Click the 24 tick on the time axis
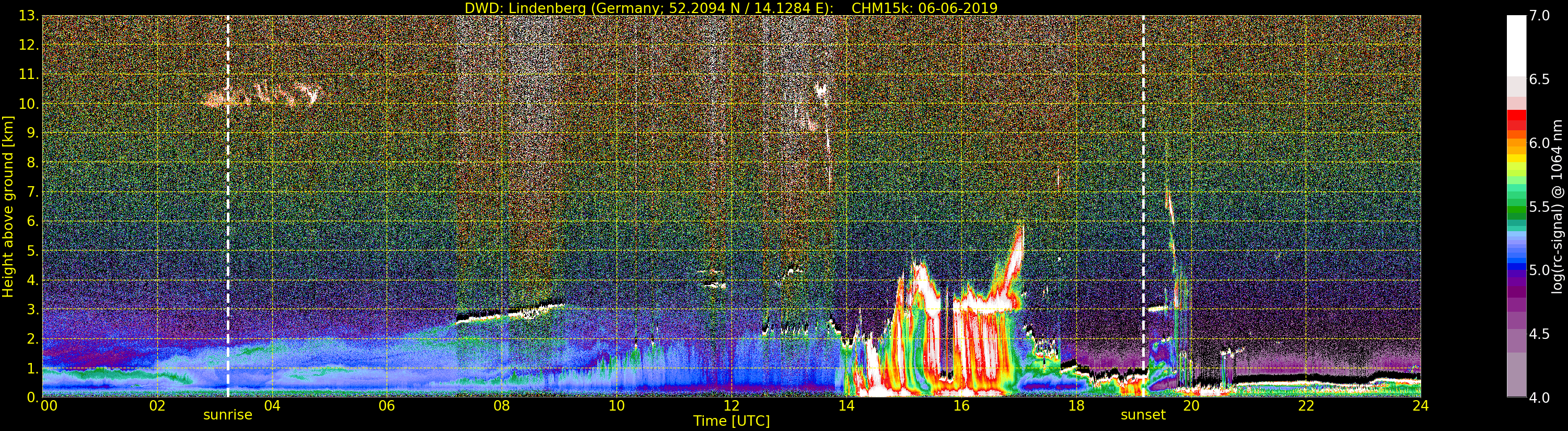This screenshot has width=1568, height=431. (x=1421, y=406)
